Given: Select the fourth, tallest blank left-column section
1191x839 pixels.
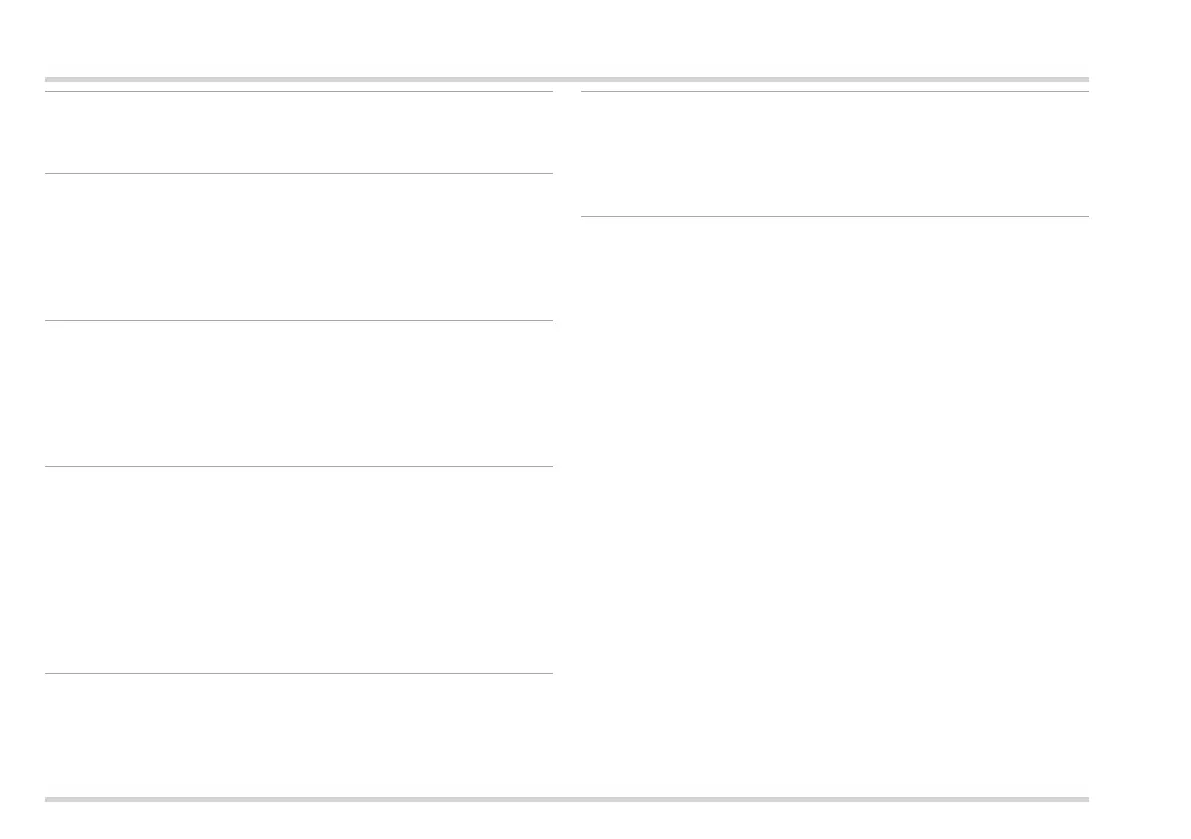Looking at the screenshot, I should [x=298, y=570].
